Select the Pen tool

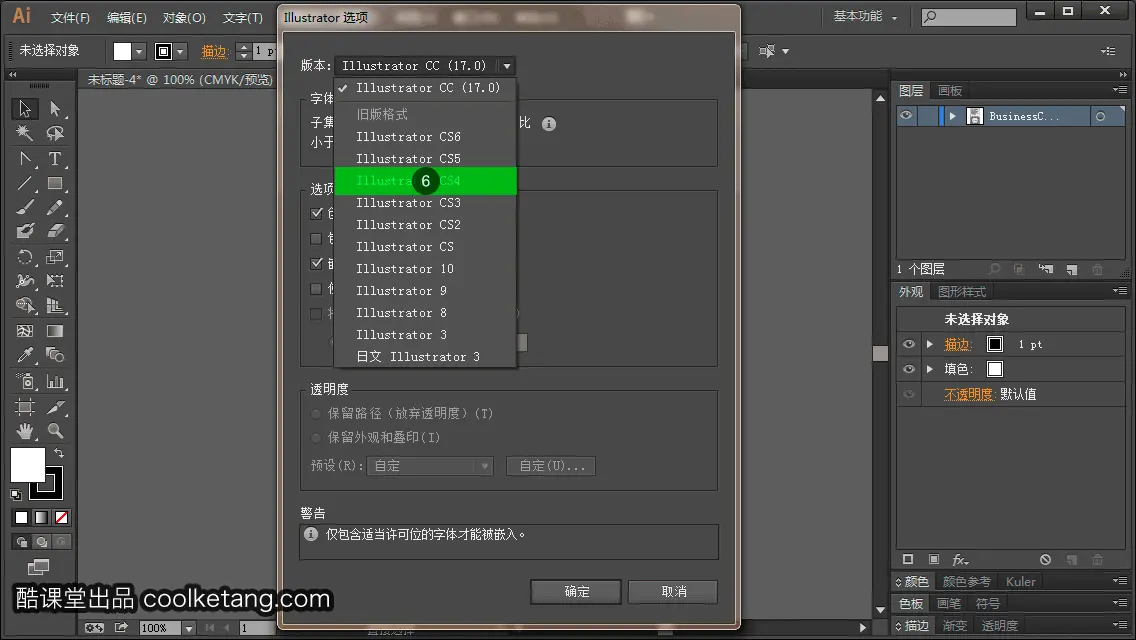[x=25, y=158]
